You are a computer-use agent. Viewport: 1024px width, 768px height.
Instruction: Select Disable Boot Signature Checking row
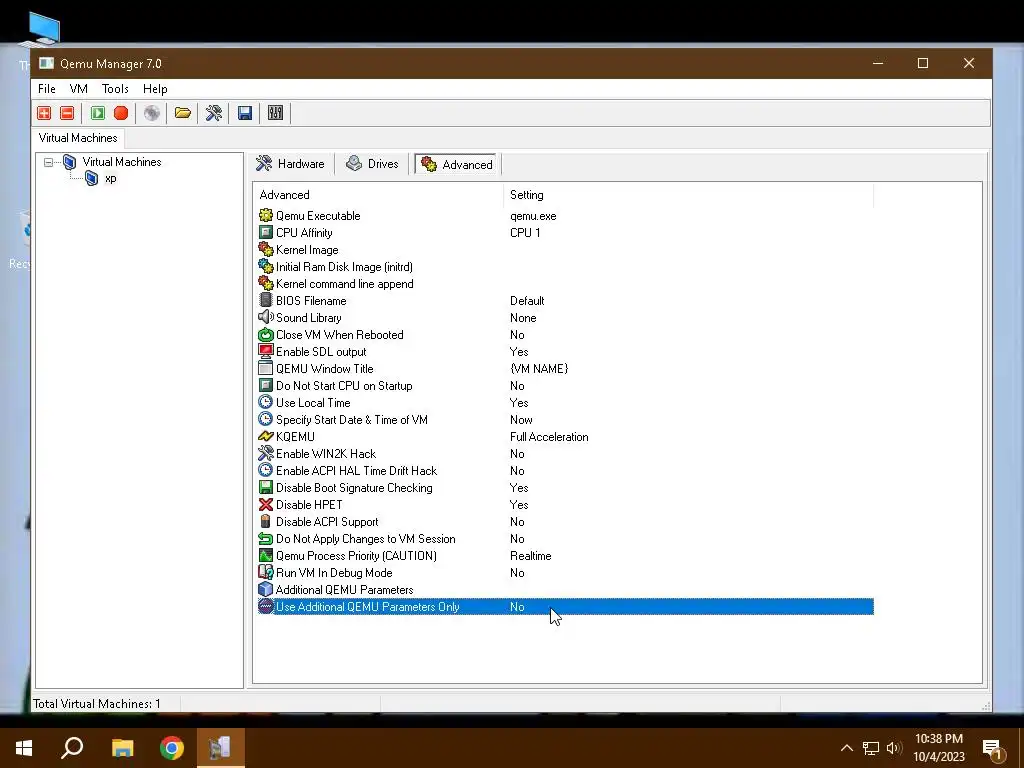click(x=566, y=487)
